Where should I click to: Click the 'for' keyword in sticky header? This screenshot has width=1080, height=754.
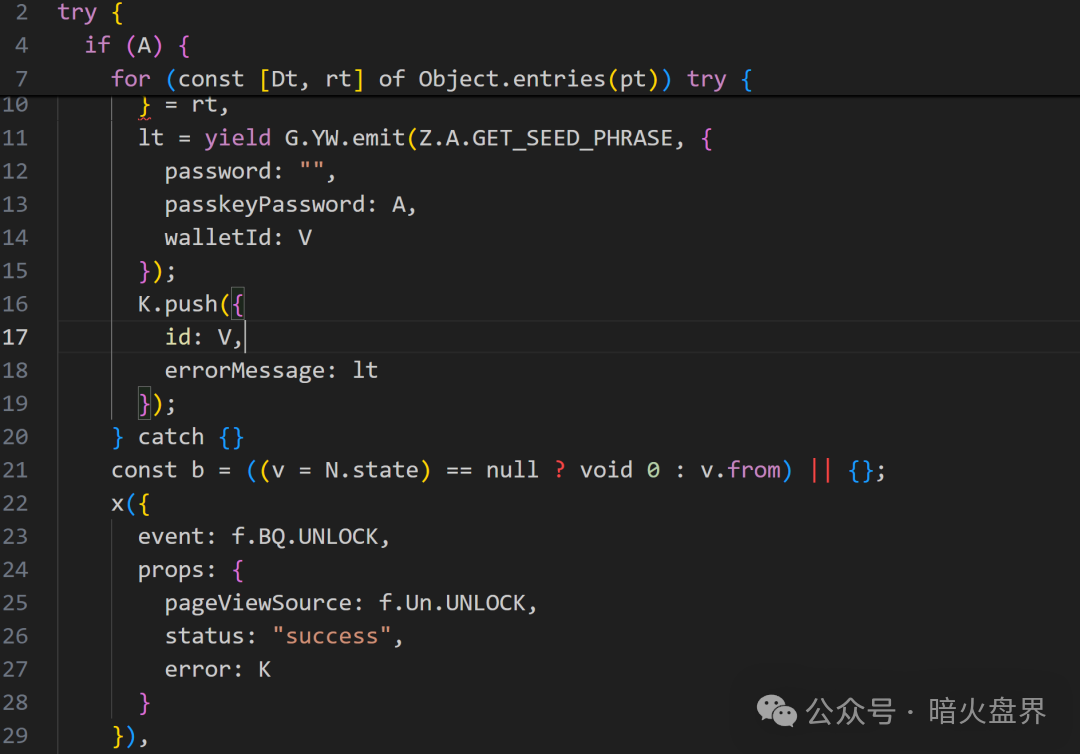pos(131,78)
